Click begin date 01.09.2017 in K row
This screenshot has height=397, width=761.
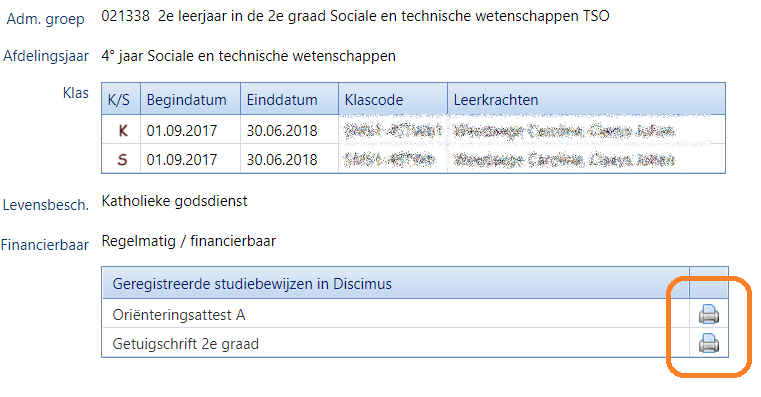coord(182,131)
